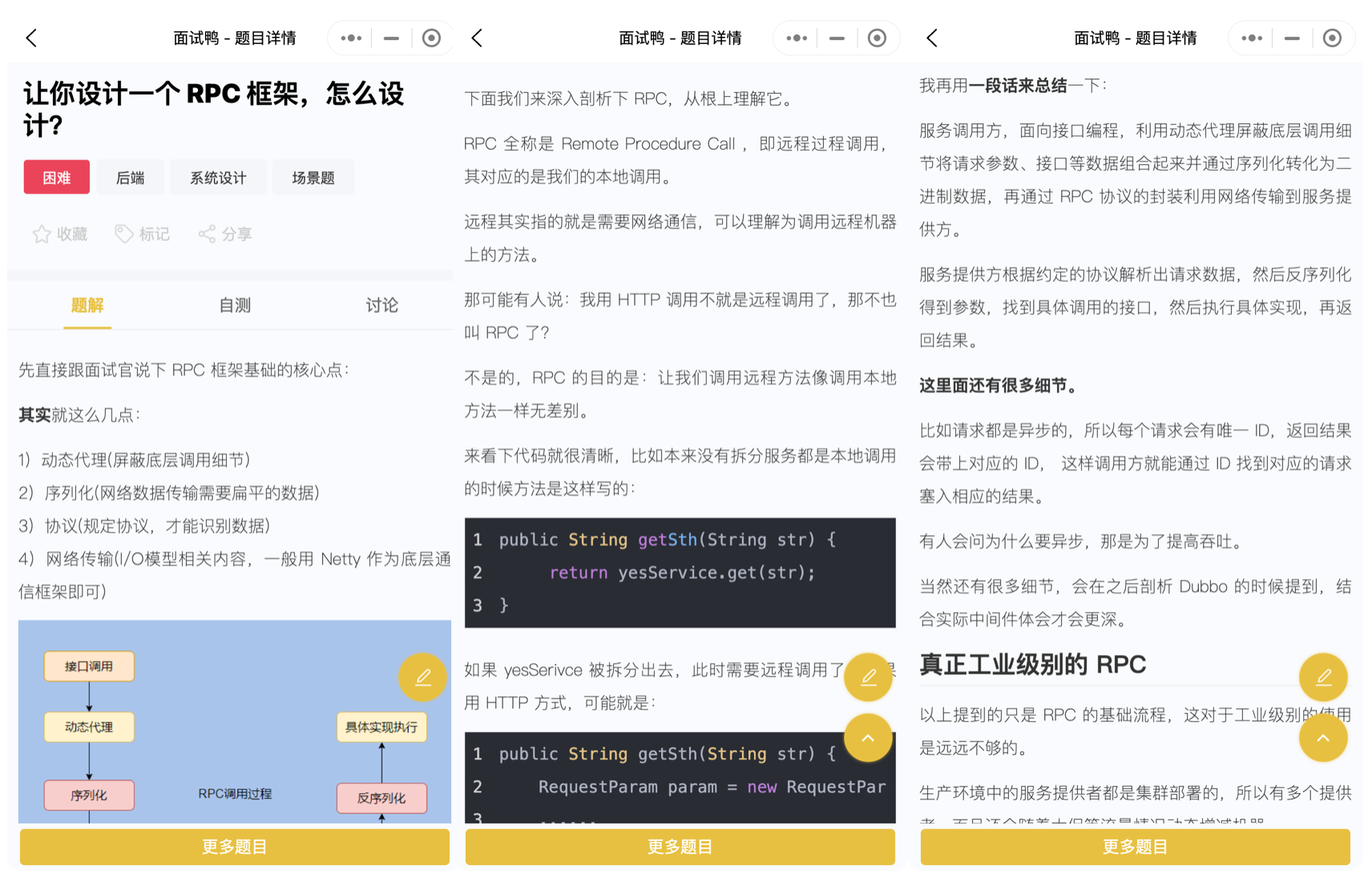Tap the share (分享) icon
This screenshot has width=1372, height=878.
(x=207, y=234)
